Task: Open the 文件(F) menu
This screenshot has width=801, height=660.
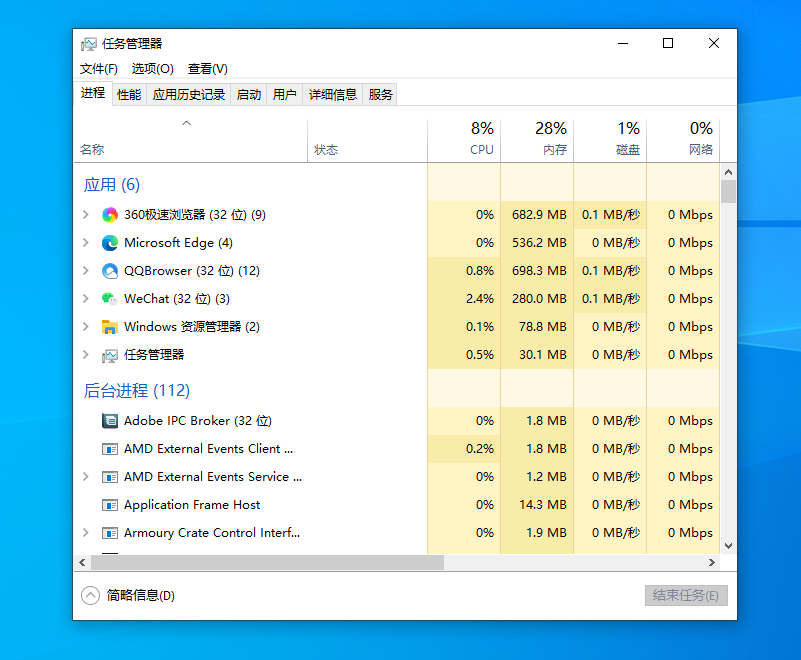Action: coord(99,69)
